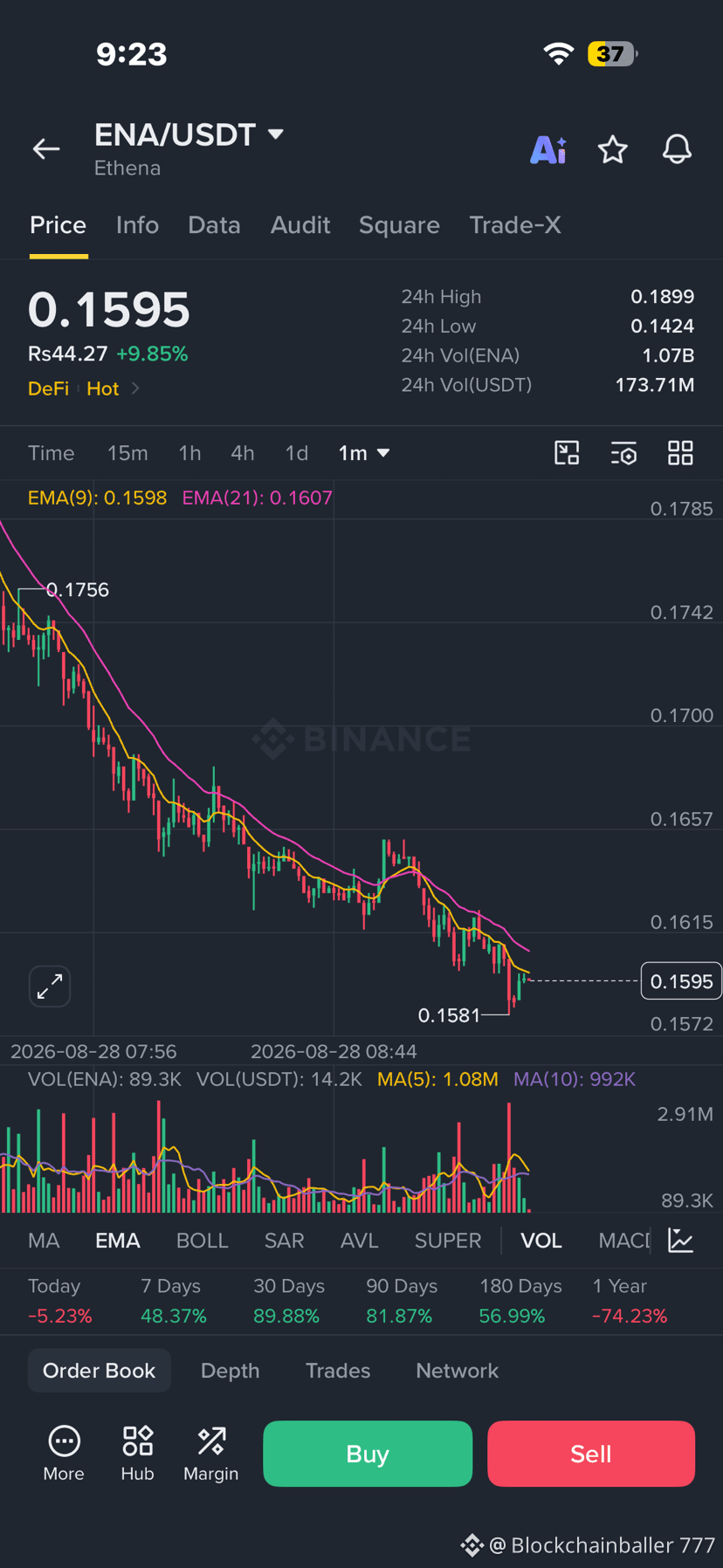This screenshot has width=723, height=1568.
Task: Open chart indicator settings icon
Action: click(623, 453)
